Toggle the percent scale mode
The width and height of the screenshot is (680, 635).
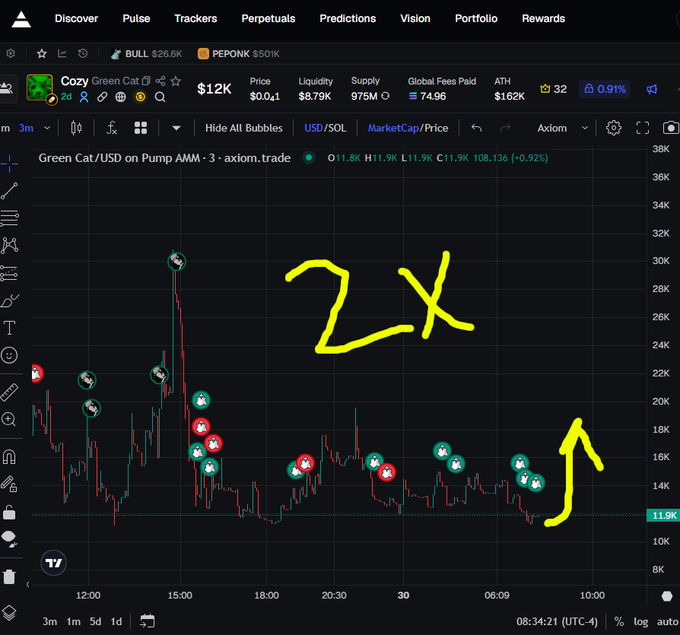tap(619, 622)
